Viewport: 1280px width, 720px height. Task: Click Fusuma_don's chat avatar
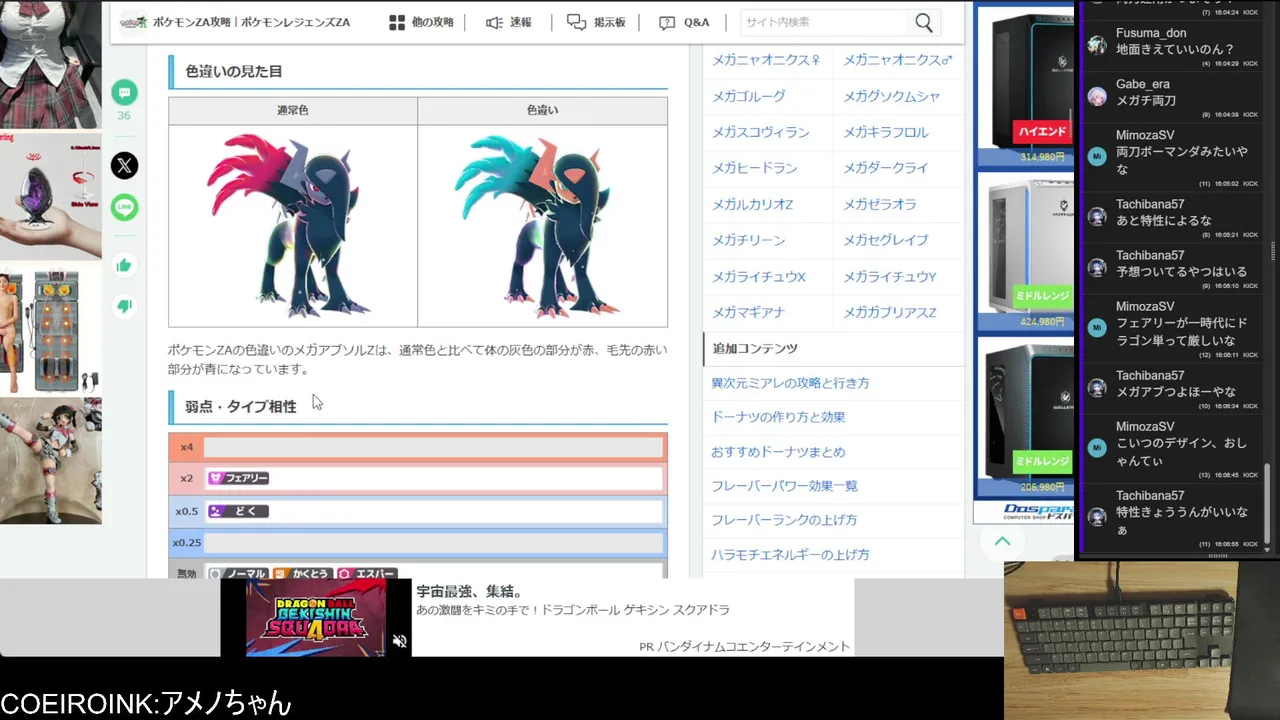click(x=1097, y=45)
